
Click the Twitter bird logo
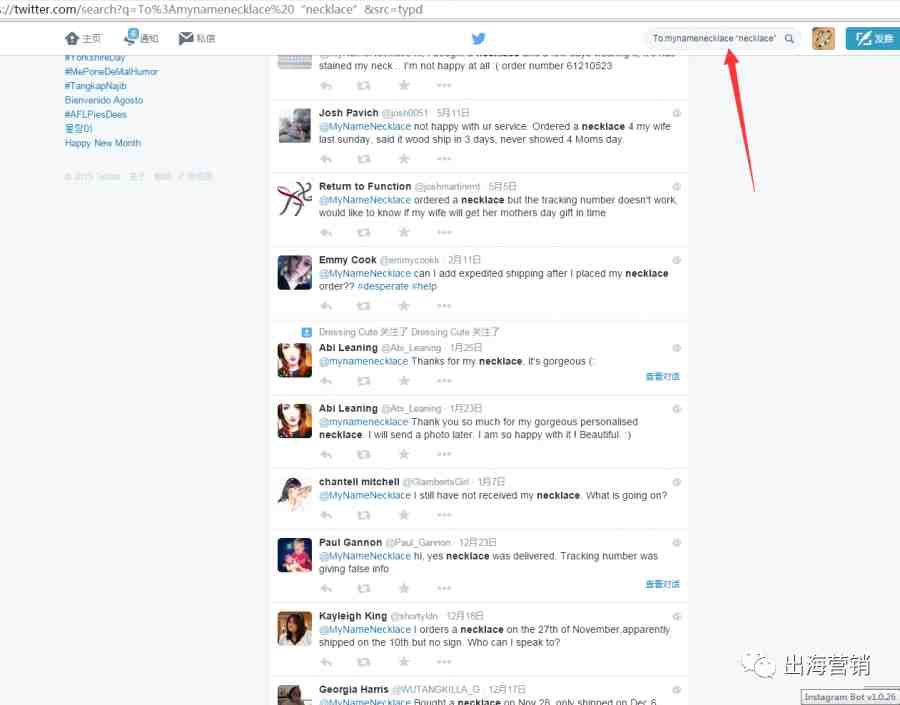(478, 38)
